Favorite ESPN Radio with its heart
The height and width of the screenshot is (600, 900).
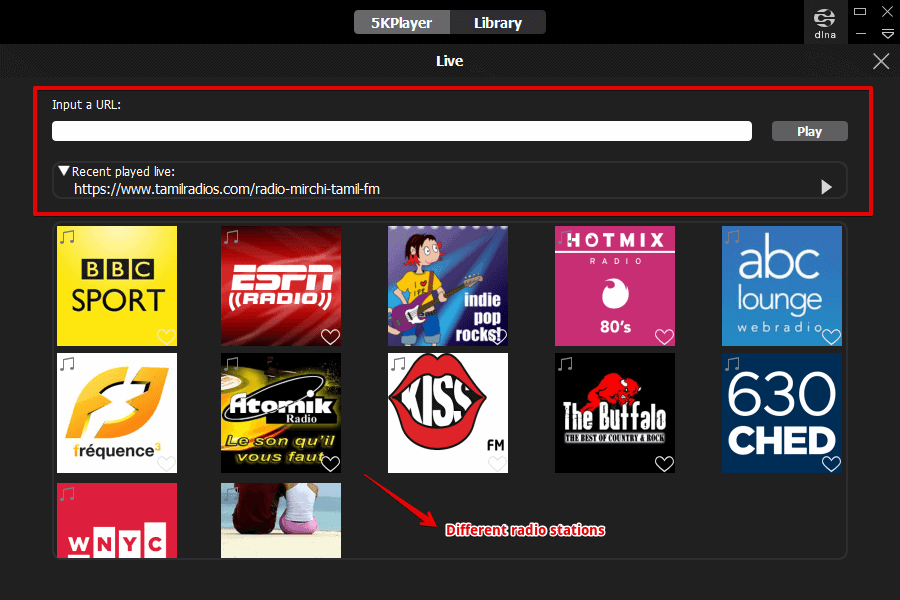[x=331, y=336]
